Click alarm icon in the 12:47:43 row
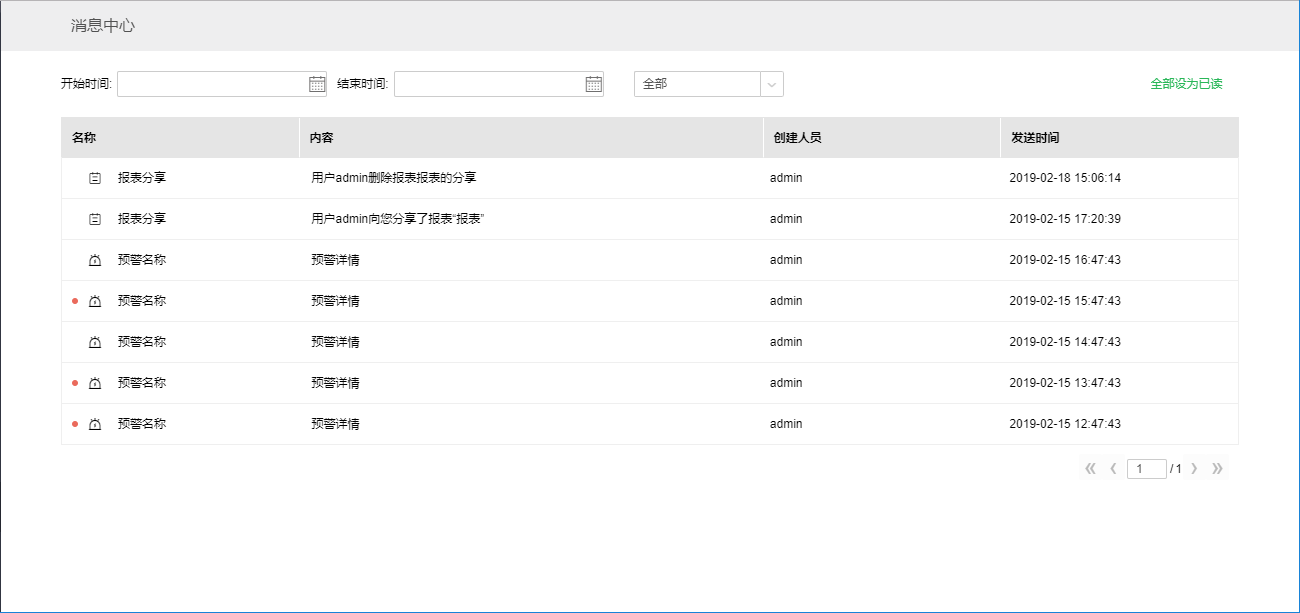This screenshot has height=613, width=1300. 95,424
